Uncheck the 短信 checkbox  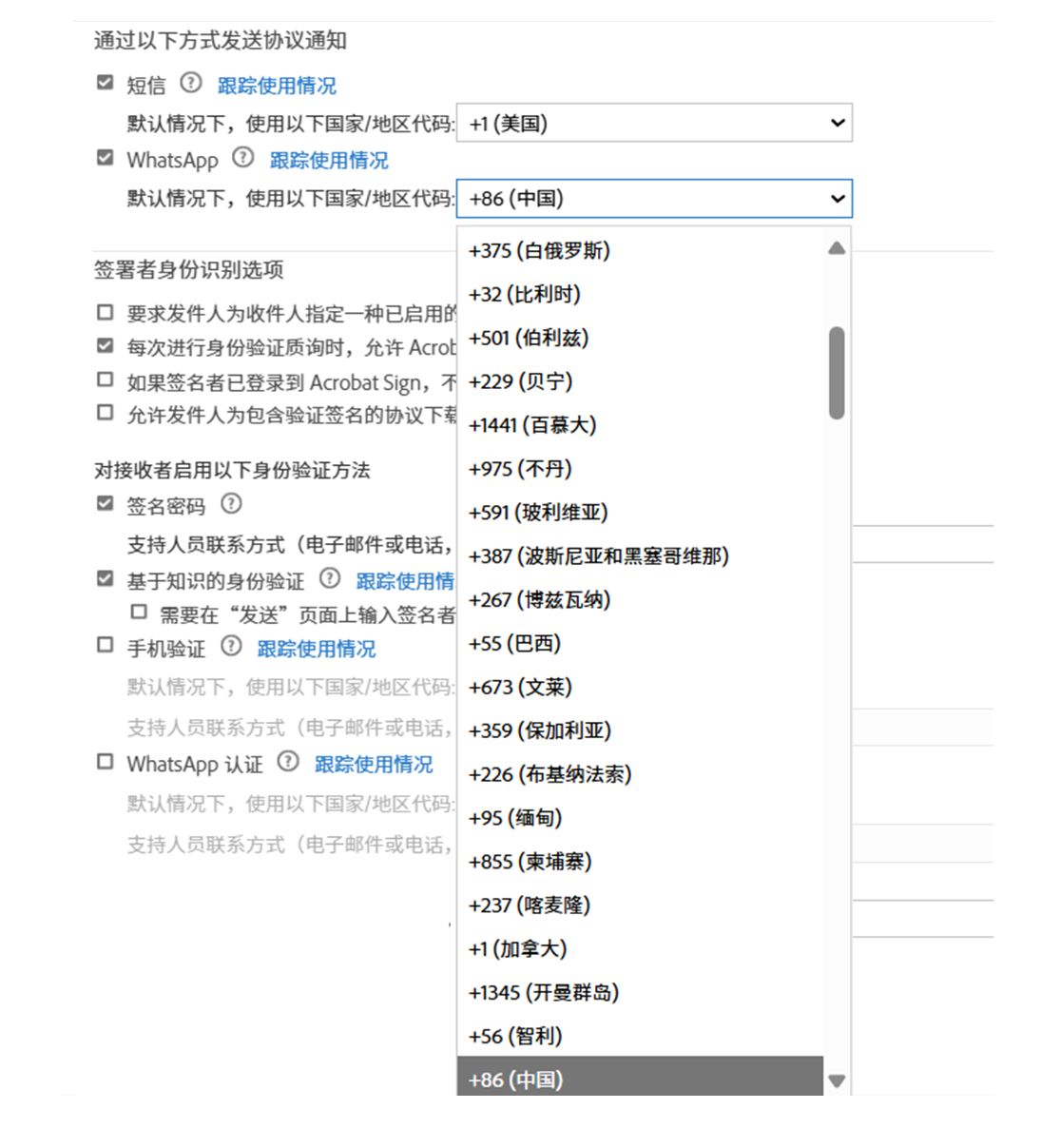click(106, 84)
